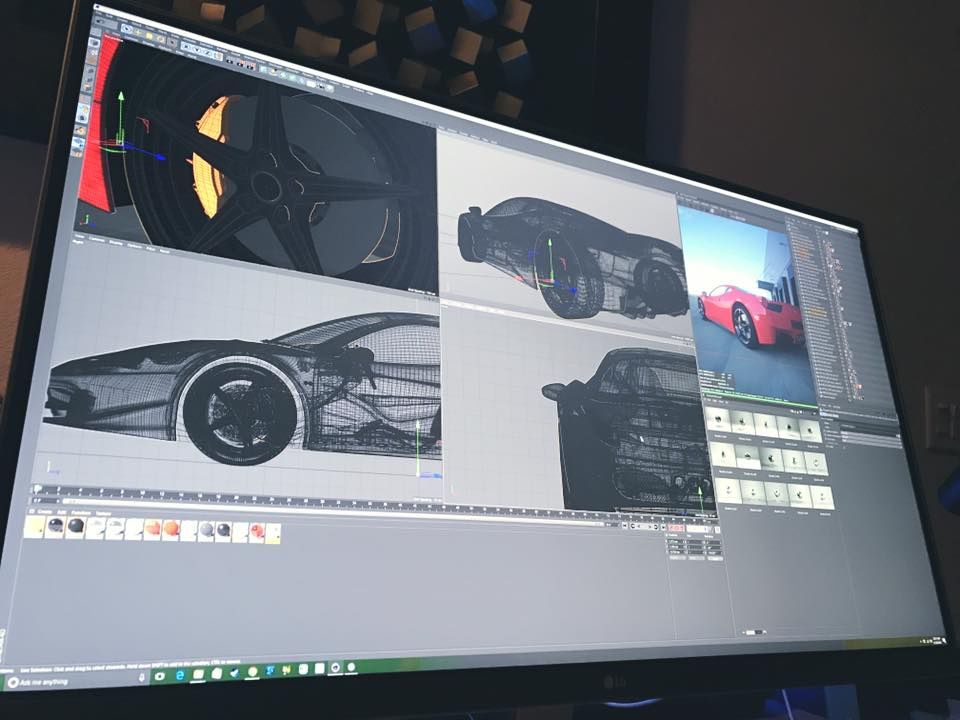Add a Cube primitive from top toolbar
The width and height of the screenshot is (960, 720).
click(263, 69)
